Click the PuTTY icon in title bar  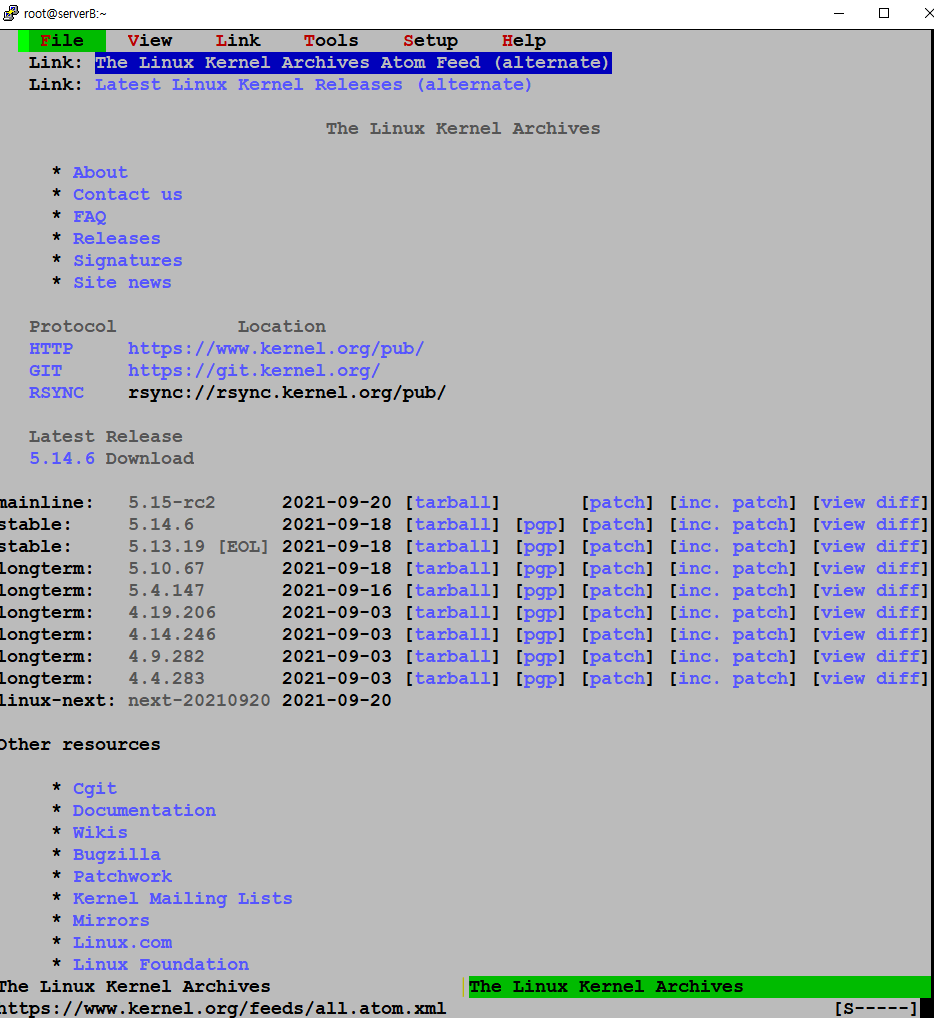click(11, 12)
